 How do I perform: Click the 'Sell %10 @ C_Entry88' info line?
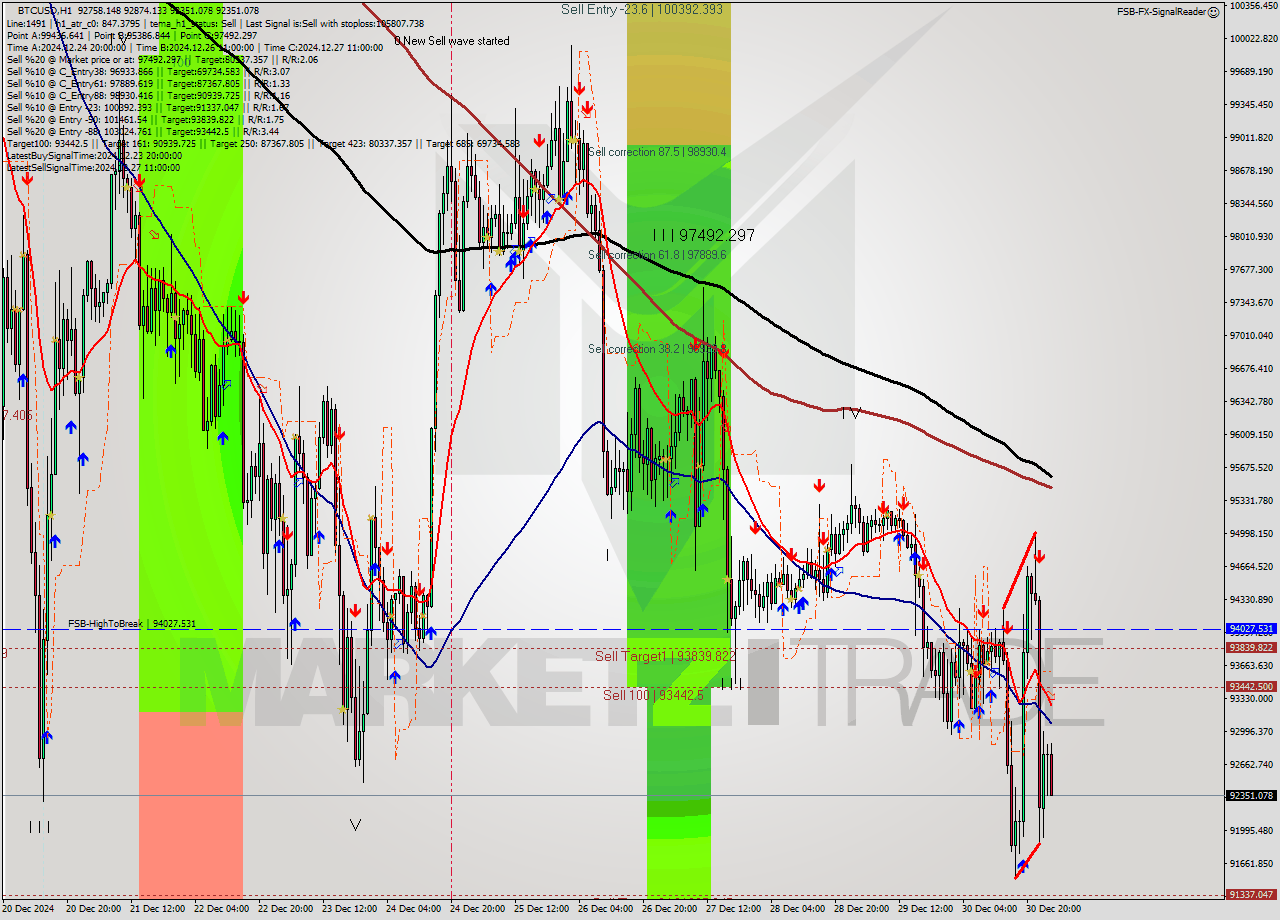point(148,95)
